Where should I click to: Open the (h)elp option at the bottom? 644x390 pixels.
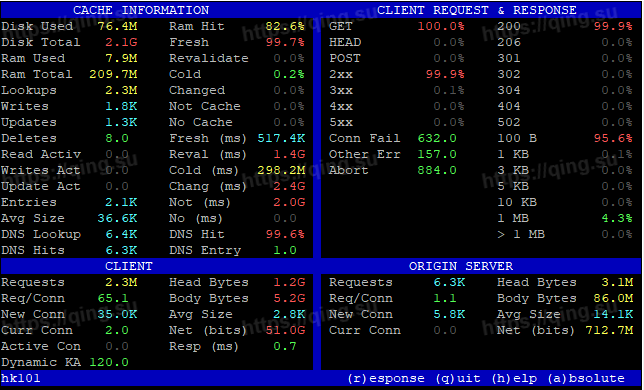514,378
